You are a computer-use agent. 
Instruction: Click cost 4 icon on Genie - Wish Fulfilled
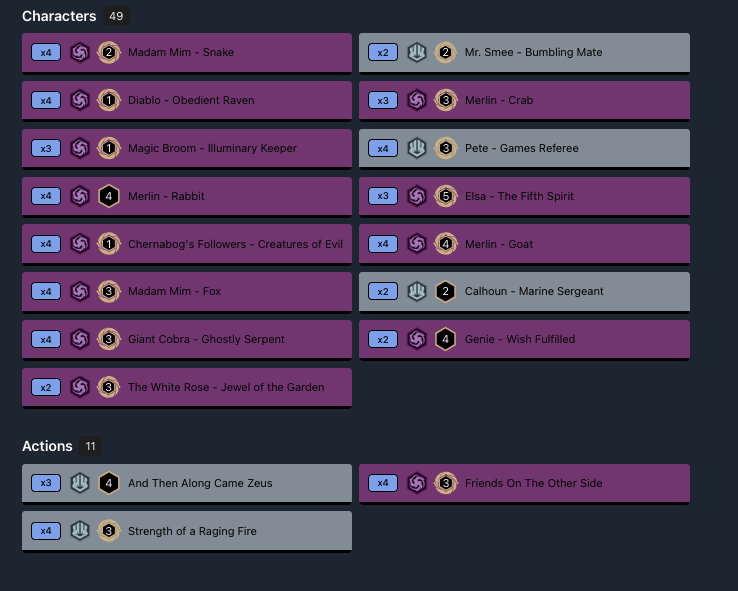point(446,339)
